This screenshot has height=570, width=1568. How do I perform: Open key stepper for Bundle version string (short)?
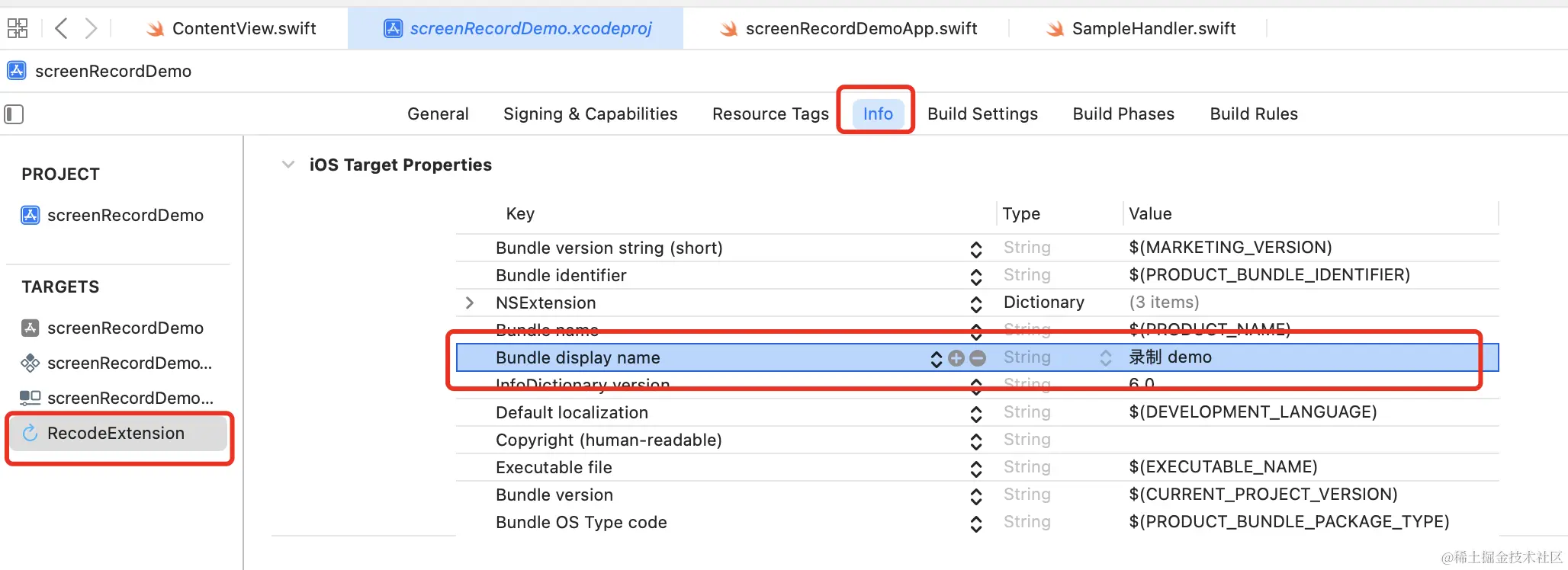[x=976, y=249]
